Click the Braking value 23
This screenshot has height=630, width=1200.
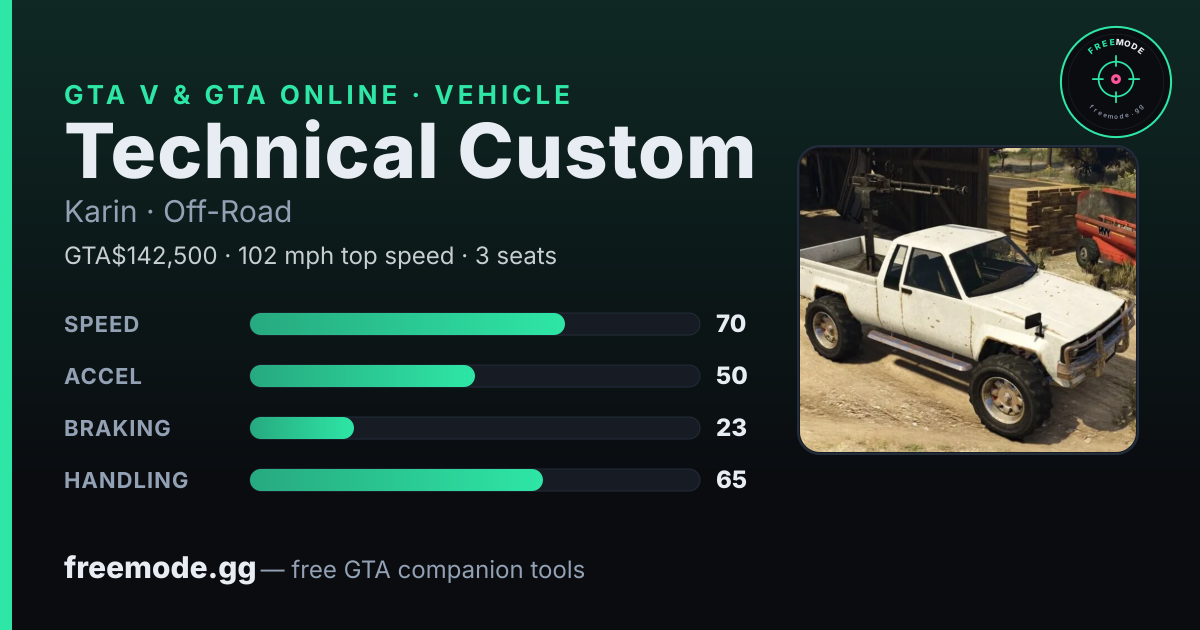pos(731,428)
